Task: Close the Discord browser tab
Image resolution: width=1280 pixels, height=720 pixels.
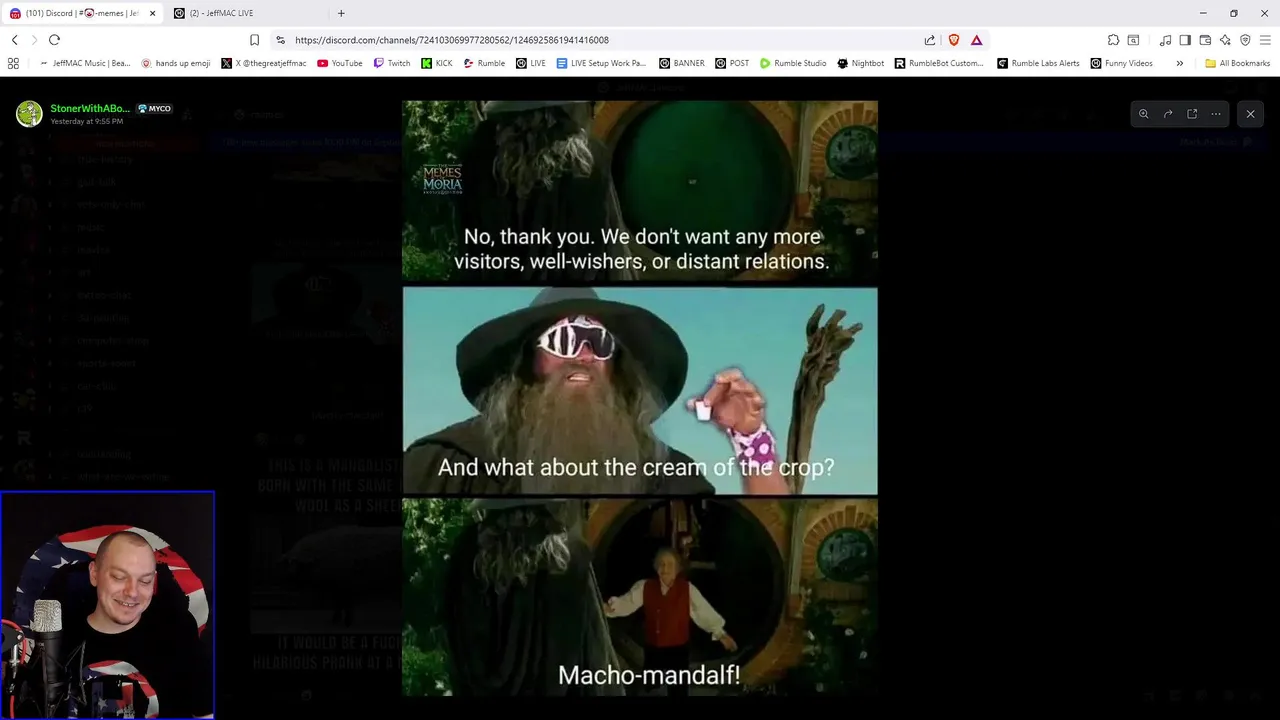Action: 152,13
